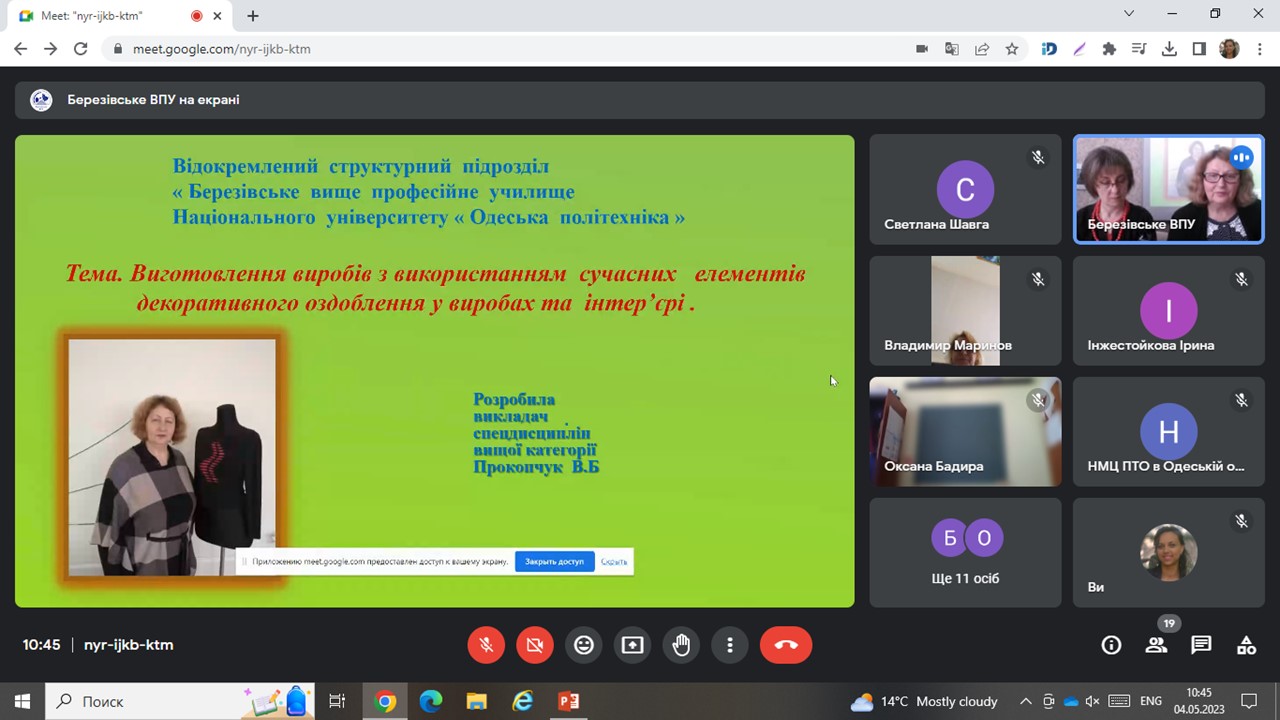The image size is (1280, 720).
Task: Select the Березівське ВПУ video tile
Action: tap(1168, 189)
